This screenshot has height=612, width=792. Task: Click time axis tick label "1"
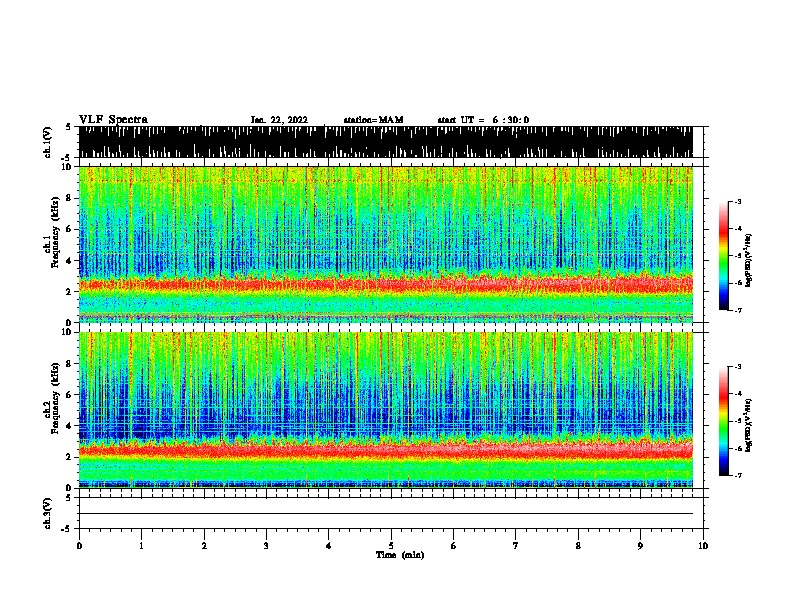(x=141, y=546)
